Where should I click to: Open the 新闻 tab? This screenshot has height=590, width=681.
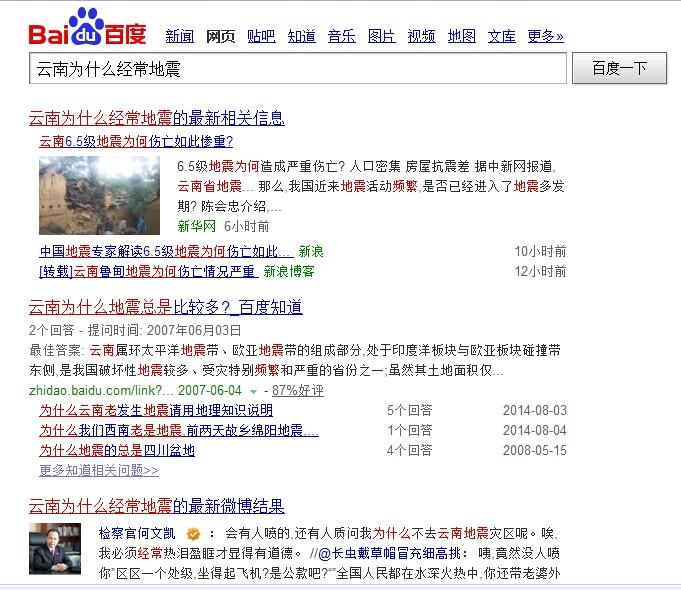point(179,36)
